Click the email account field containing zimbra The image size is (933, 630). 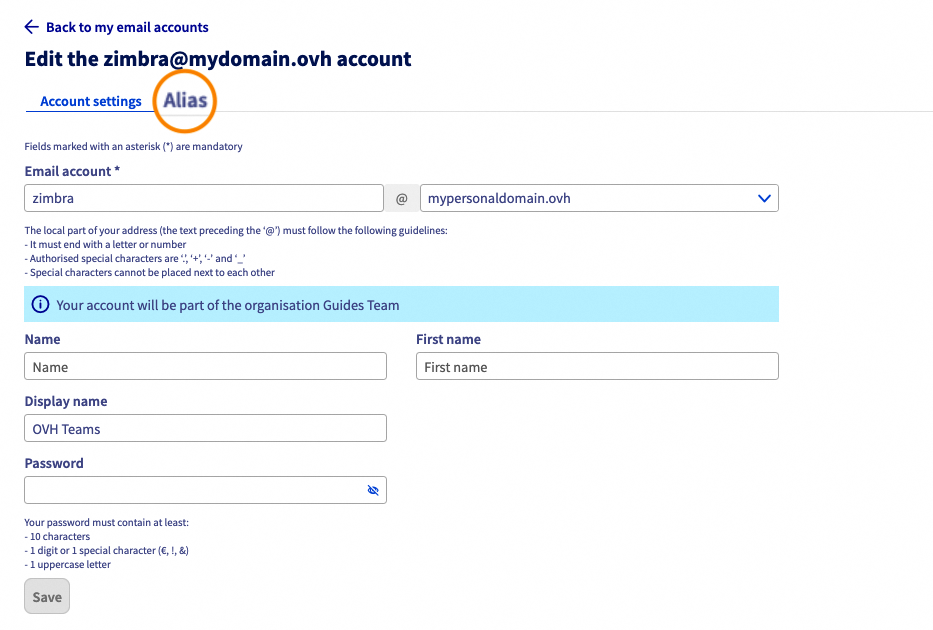tap(204, 198)
